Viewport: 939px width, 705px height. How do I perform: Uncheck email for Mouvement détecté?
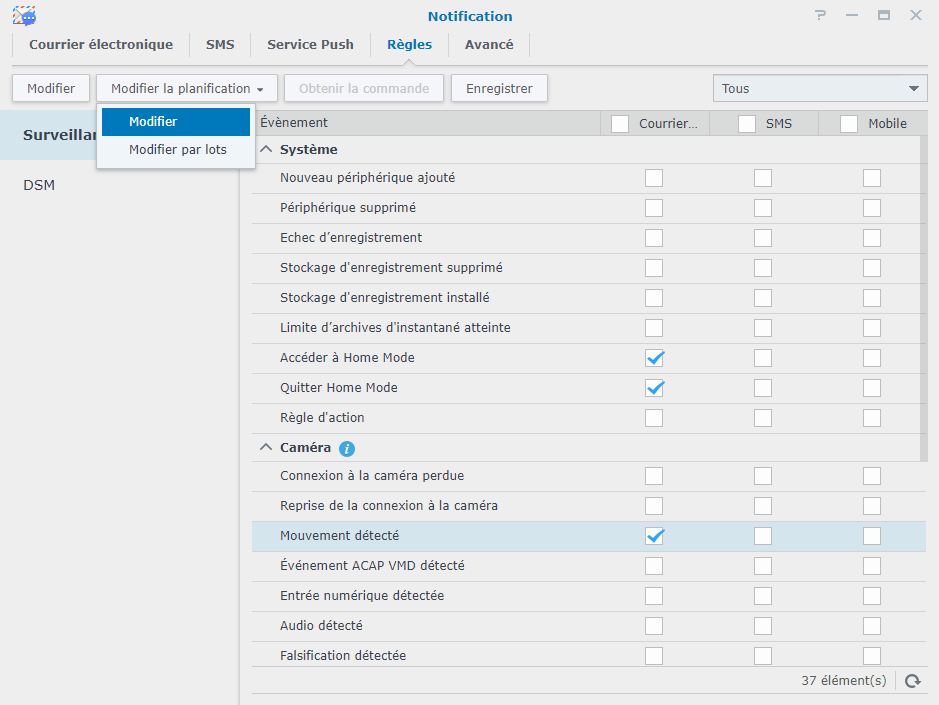point(654,536)
